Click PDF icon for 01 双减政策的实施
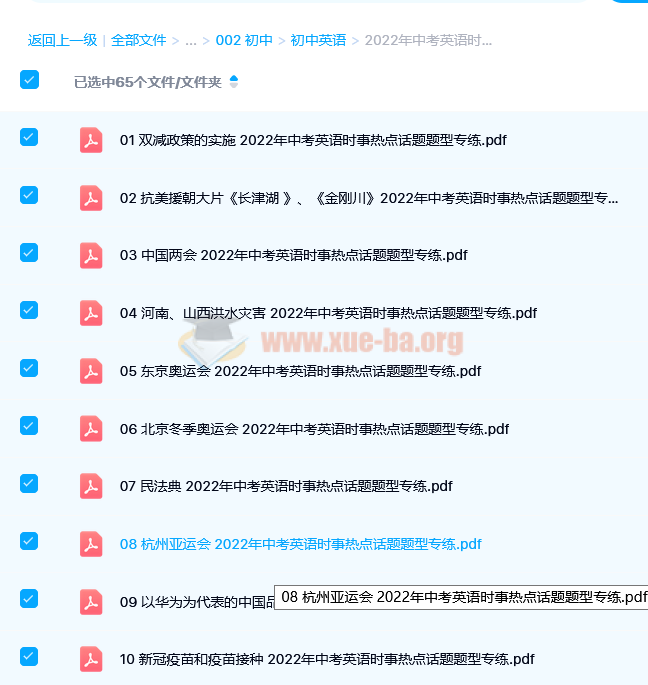 tap(91, 140)
